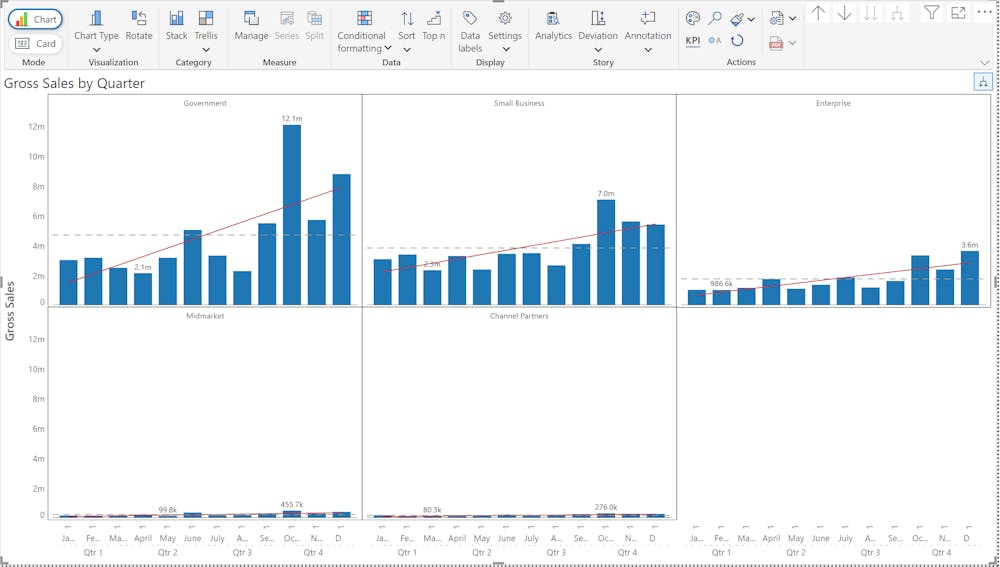
Task: Click the 276.0k label in Channel Partners
Action: [x=606, y=508]
